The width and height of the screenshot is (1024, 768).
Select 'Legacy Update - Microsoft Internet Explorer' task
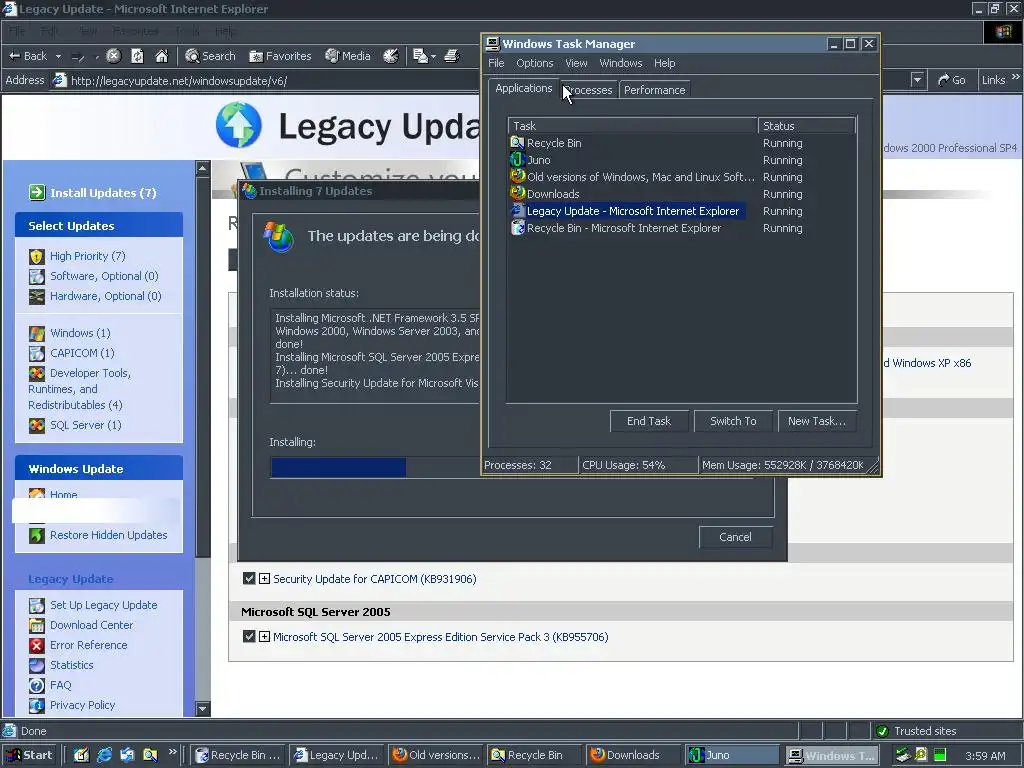[682, 211]
